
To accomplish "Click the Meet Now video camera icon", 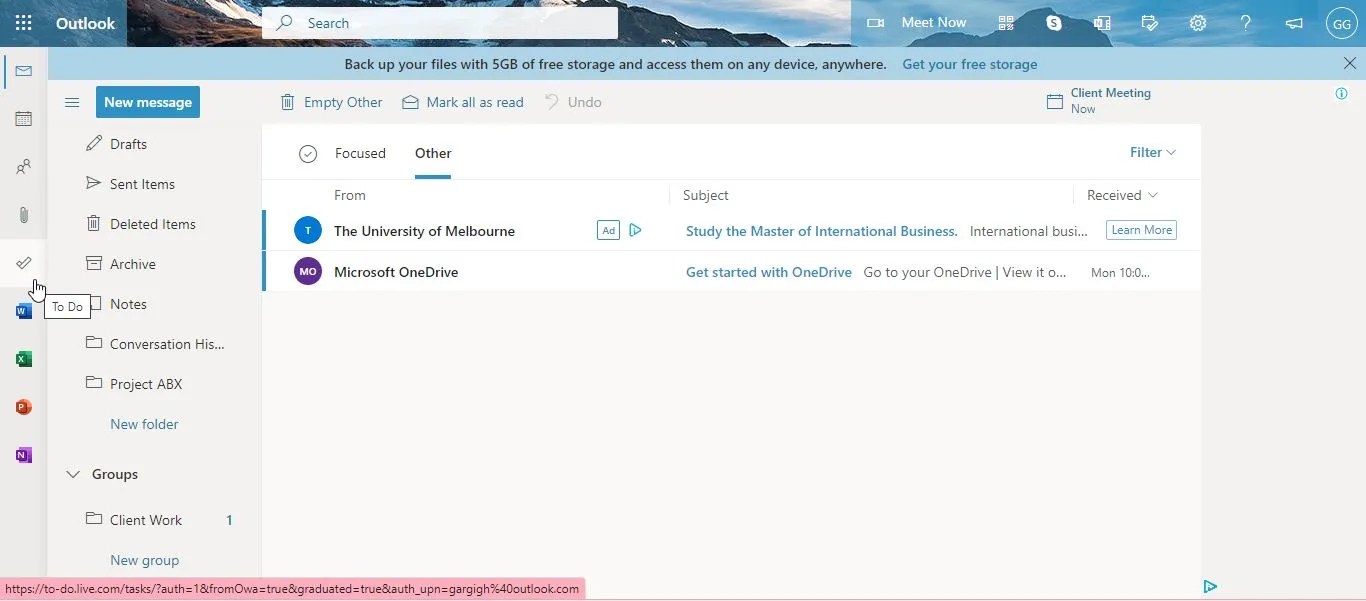I will [876, 23].
